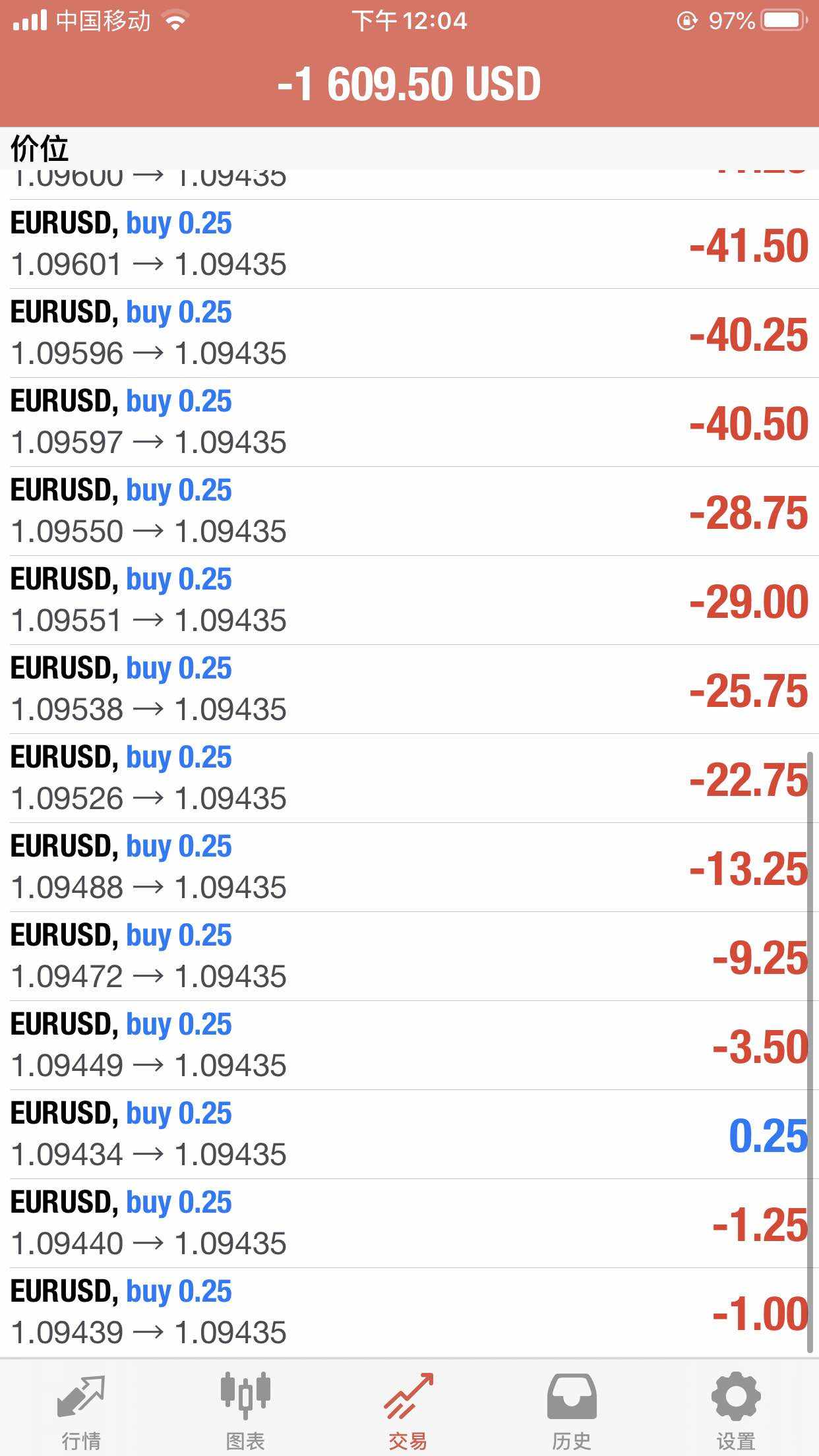Image resolution: width=819 pixels, height=1456 pixels.
Task: Open the position with -1.00 loss
Action: 409,1312
